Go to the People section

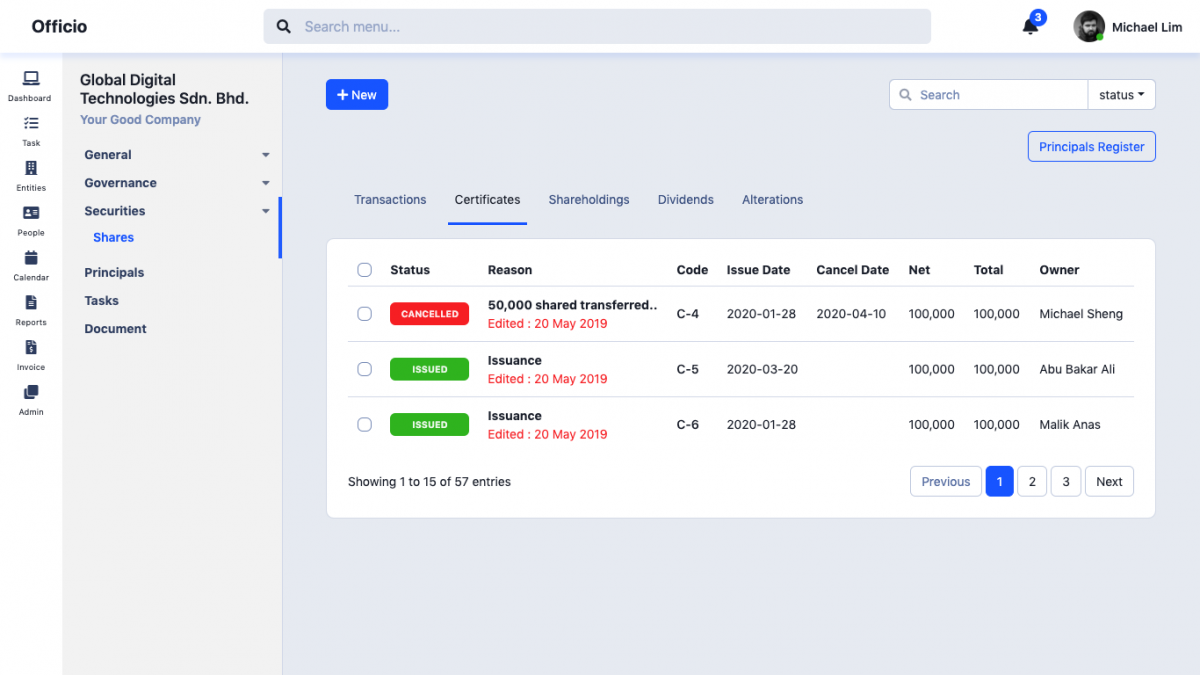(x=29, y=218)
